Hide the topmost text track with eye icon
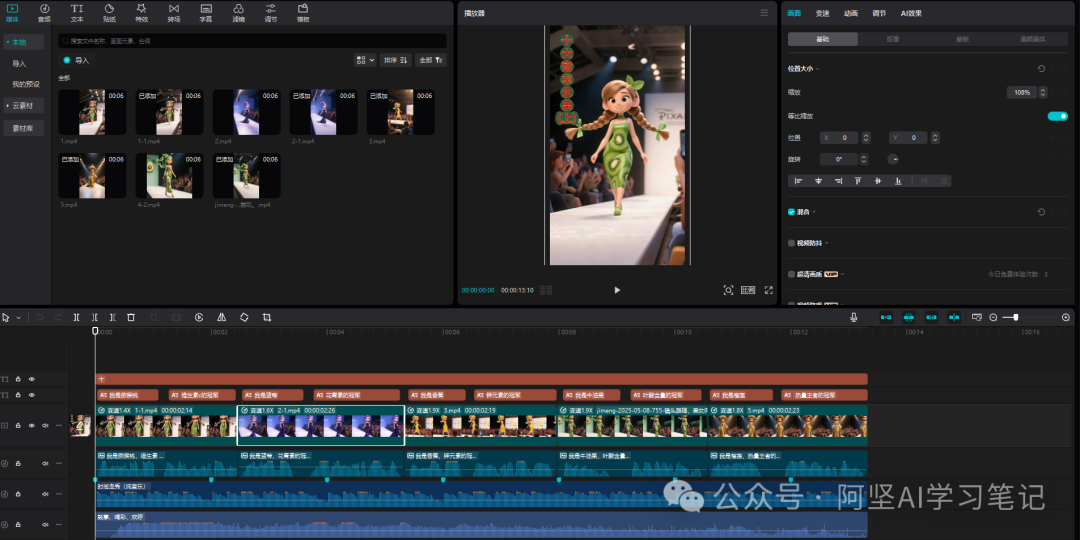Image resolution: width=1080 pixels, height=540 pixels. click(32, 379)
